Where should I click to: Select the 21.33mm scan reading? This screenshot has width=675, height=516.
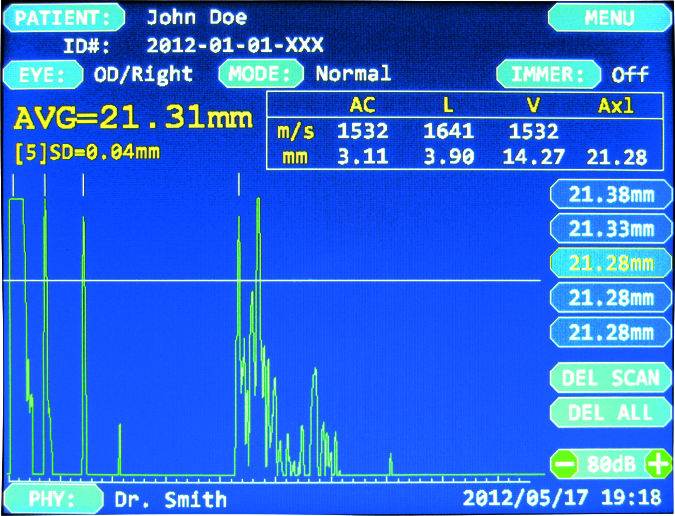point(611,229)
